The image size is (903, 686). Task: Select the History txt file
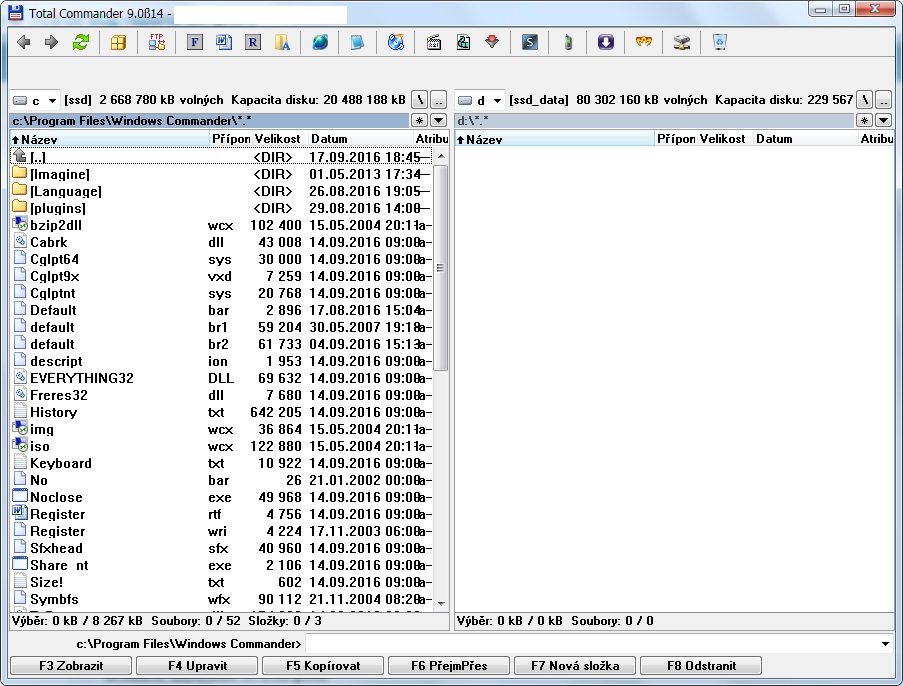click(x=221, y=412)
